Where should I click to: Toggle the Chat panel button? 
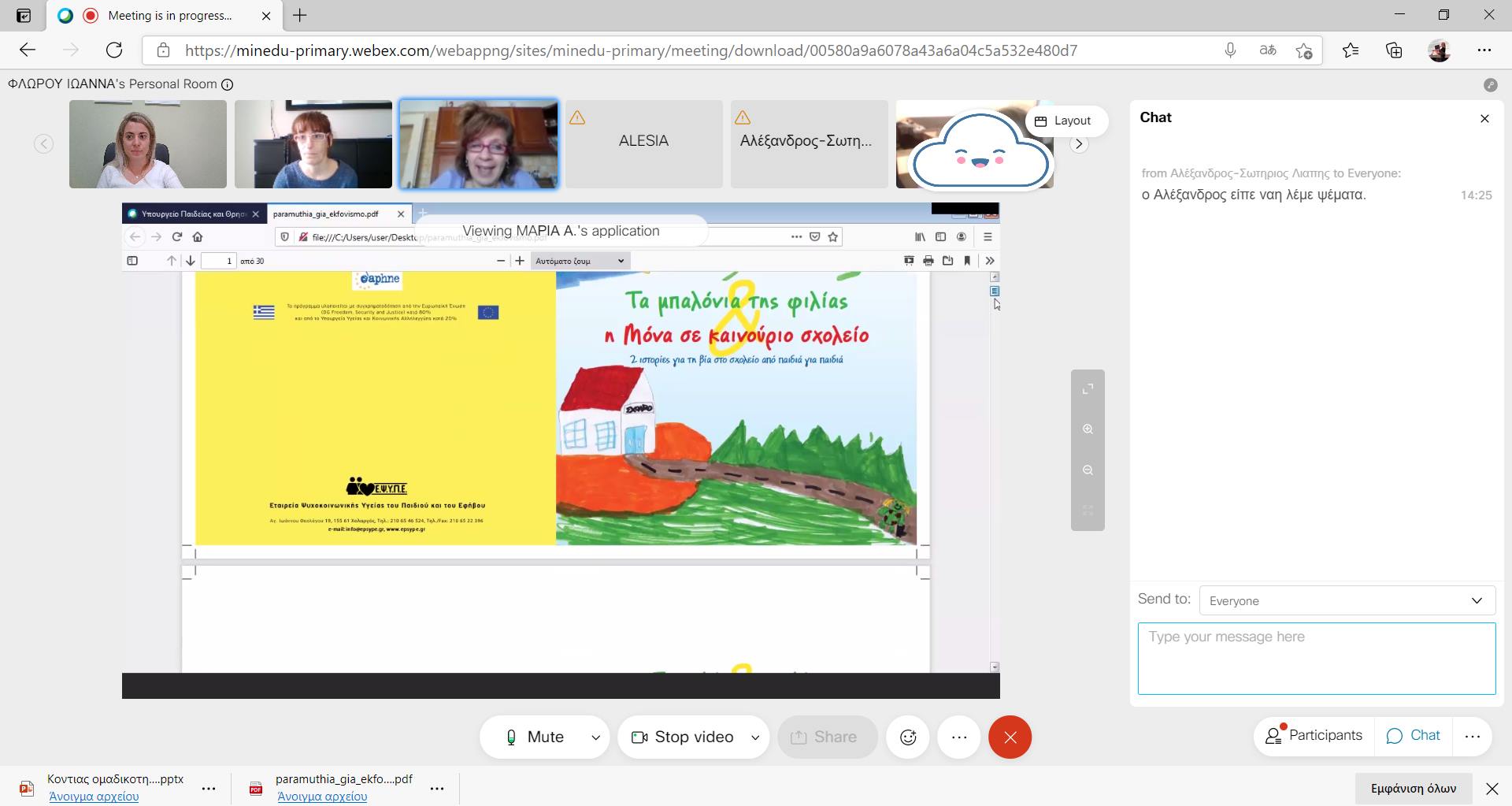click(1414, 735)
